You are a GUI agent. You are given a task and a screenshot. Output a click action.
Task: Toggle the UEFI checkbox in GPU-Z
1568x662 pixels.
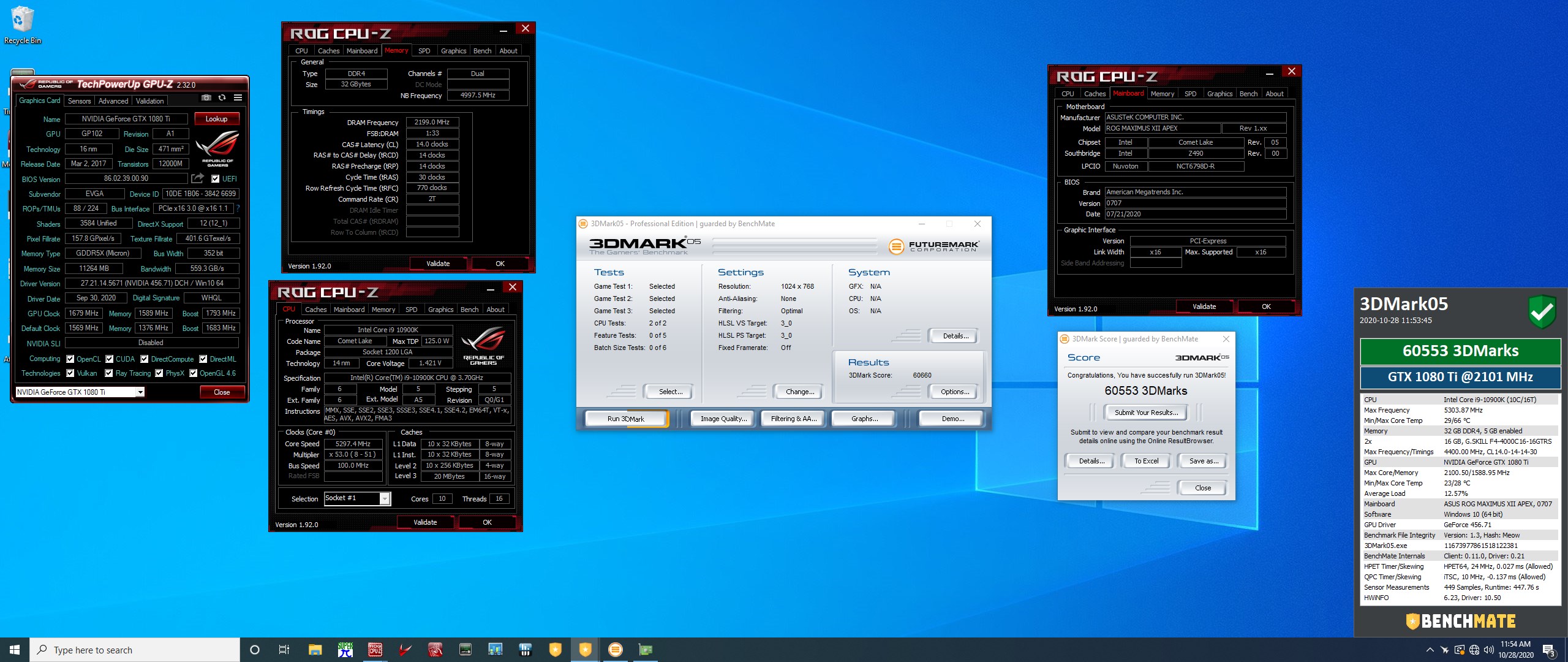[215, 179]
